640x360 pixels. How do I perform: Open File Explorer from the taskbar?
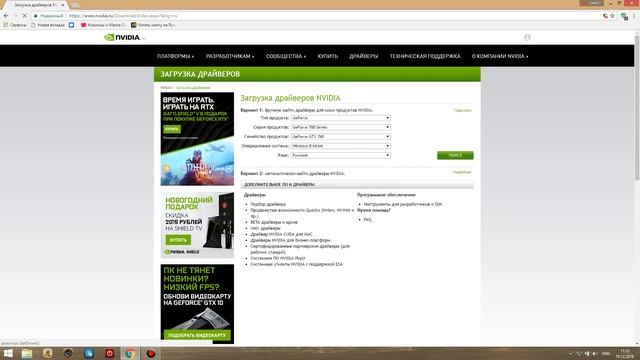coord(27,353)
